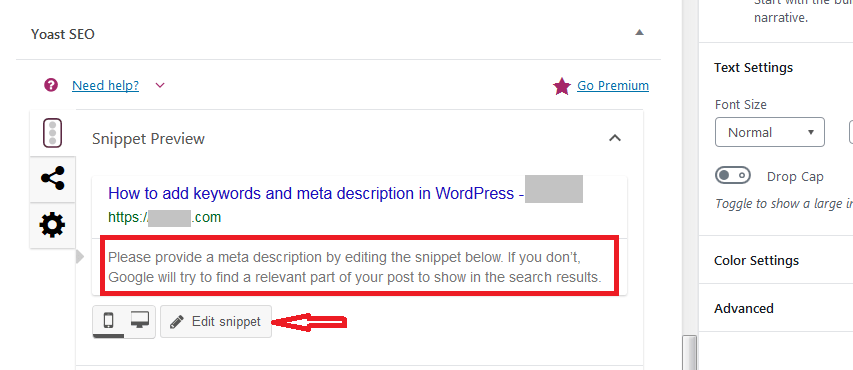
Task: Click the Go Premium star icon
Action: [x=561, y=86]
